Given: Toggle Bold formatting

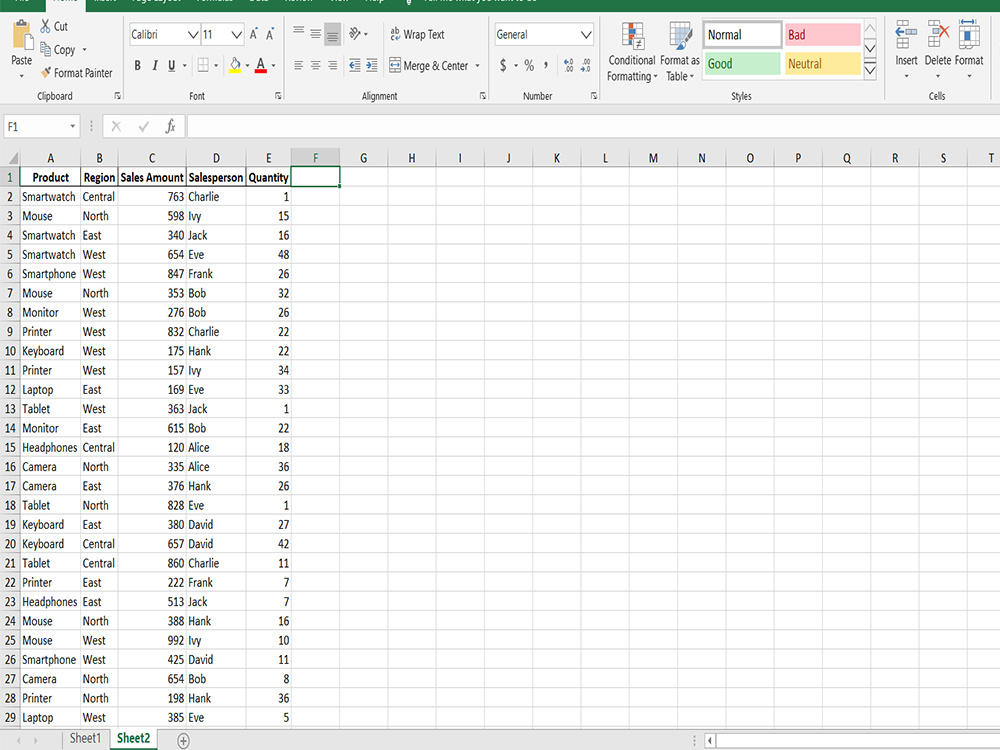Looking at the screenshot, I should (x=137, y=65).
